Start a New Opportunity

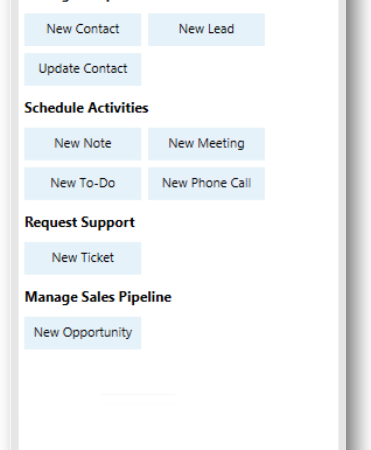(x=83, y=333)
